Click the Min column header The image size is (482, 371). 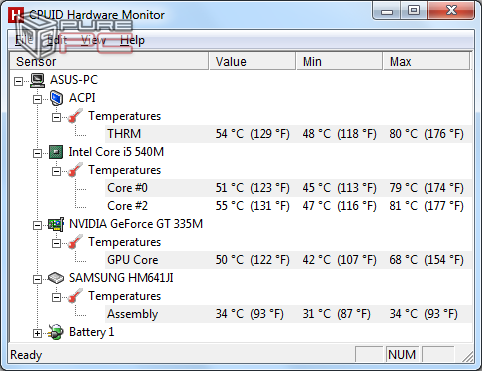pos(339,61)
